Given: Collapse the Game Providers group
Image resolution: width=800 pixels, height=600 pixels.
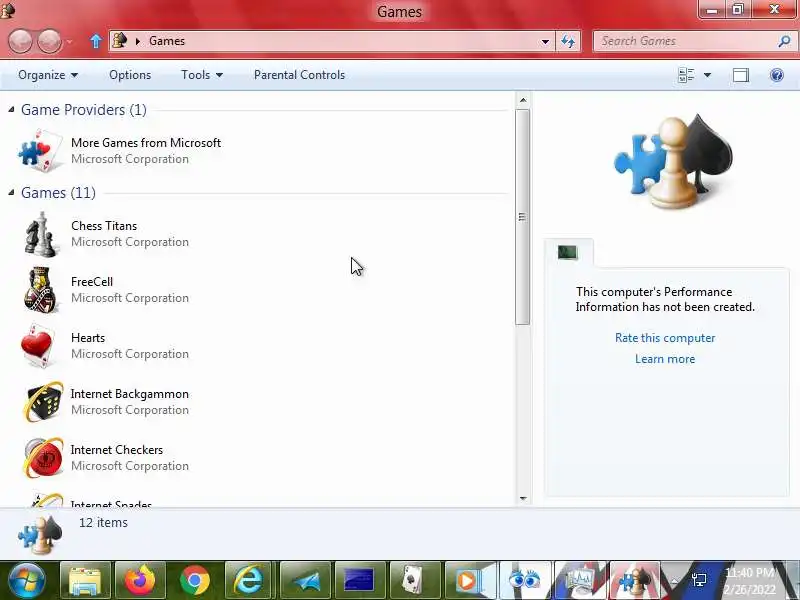Looking at the screenshot, I should click(11, 109).
